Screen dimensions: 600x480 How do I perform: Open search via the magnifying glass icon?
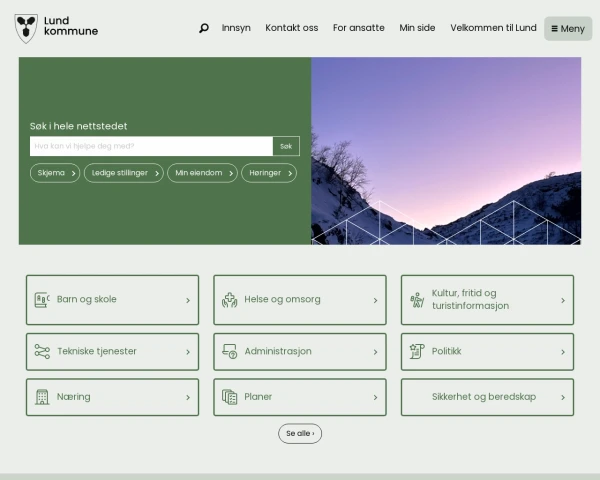(x=204, y=28)
